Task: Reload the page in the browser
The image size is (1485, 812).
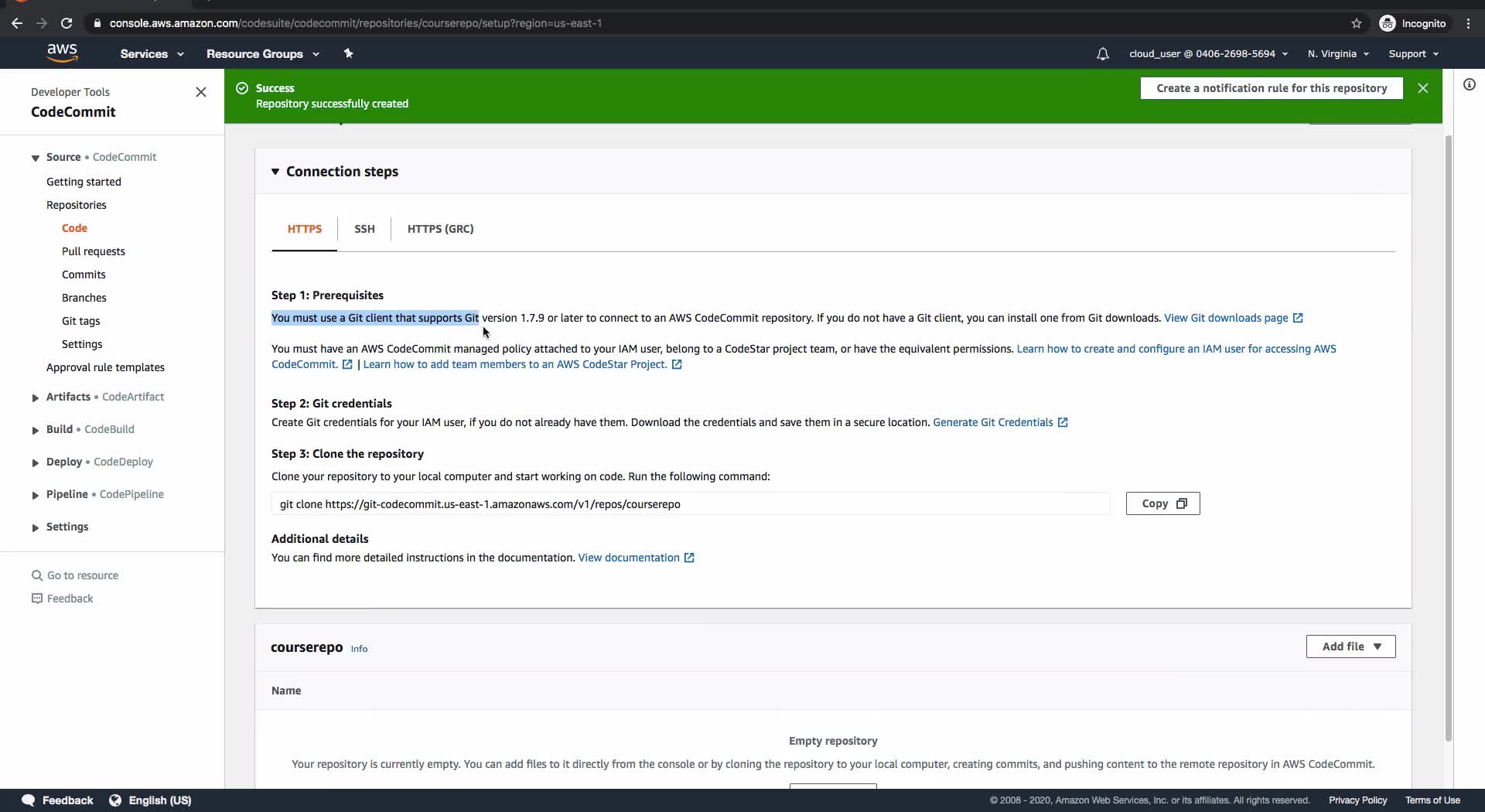Action: pyautogui.click(x=67, y=23)
